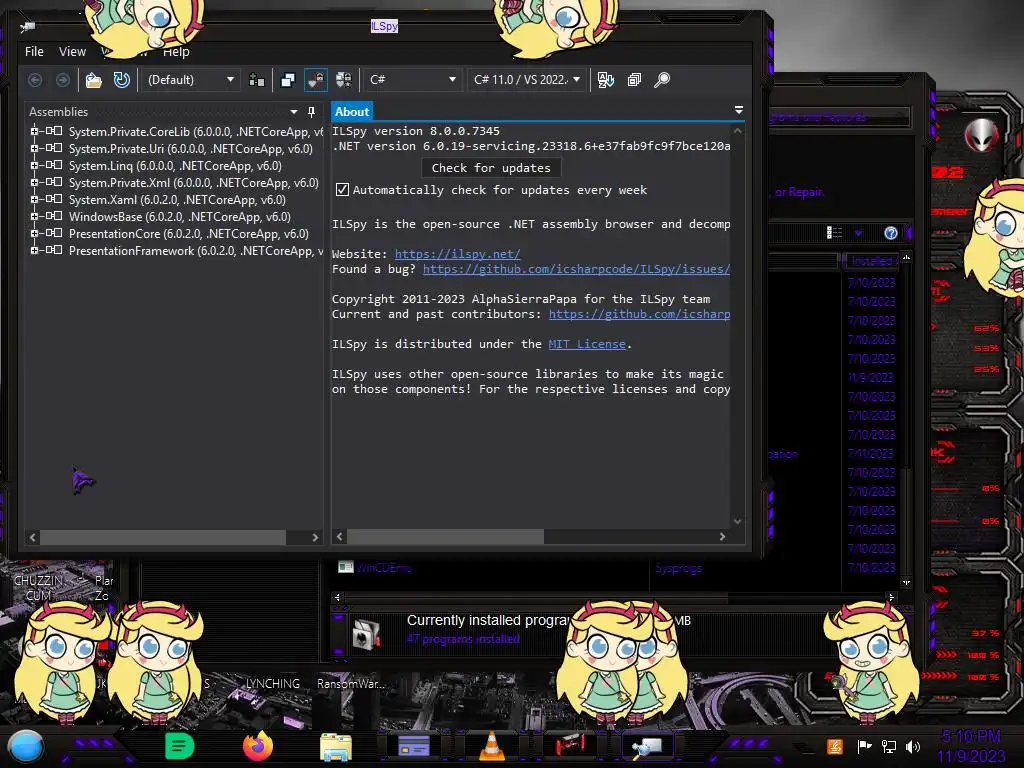Viewport: 1024px width, 768px height.
Task: Toggle the Show all types and members icon
Action: point(344,80)
